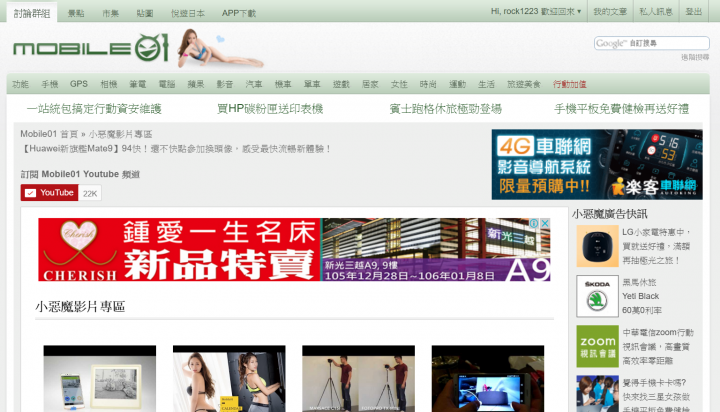The width and height of the screenshot is (720, 412).
Task: Open the 手機 category menu
Action: 50,84
